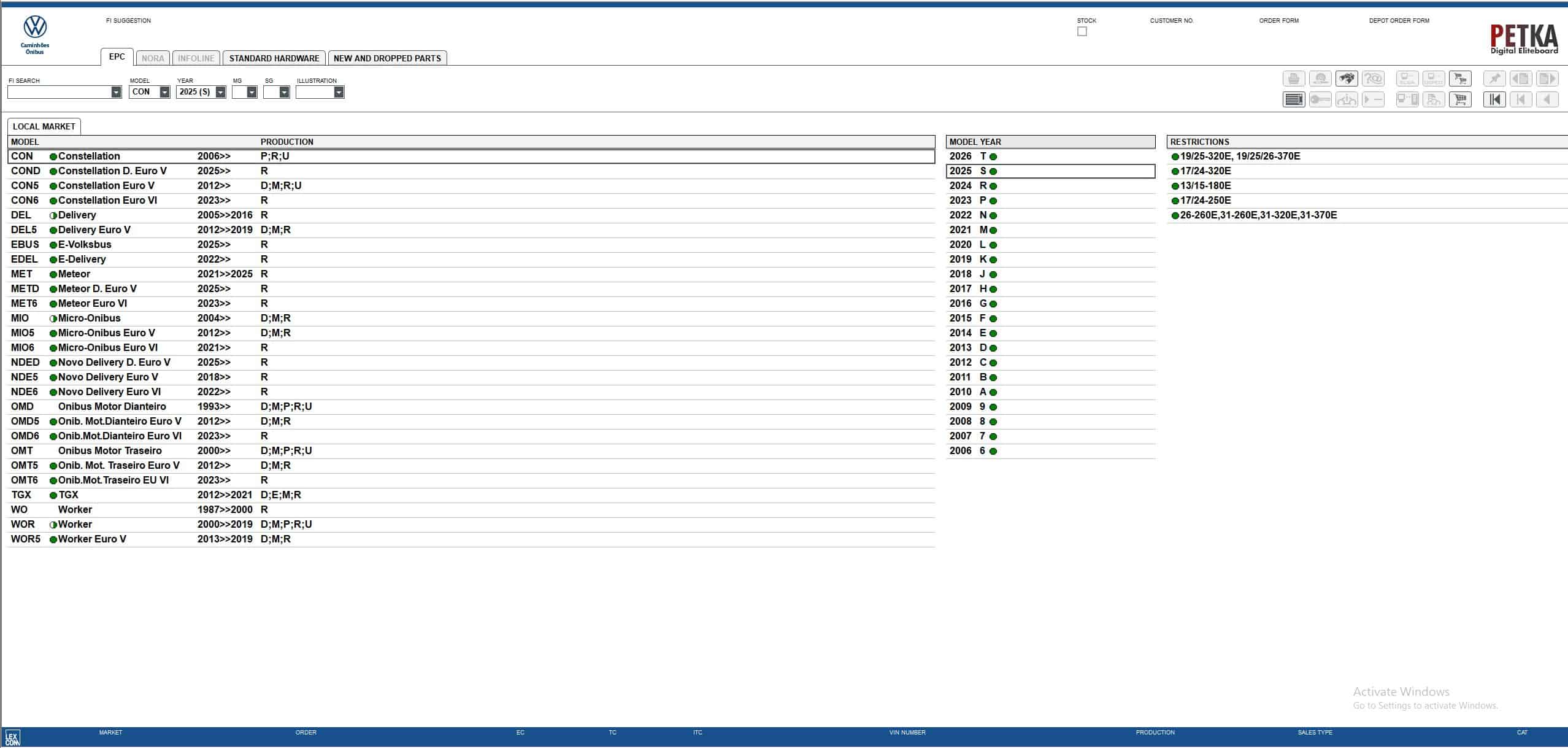Click the binoculars search icon
The width and height of the screenshot is (1568, 748).
click(1347, 79)
